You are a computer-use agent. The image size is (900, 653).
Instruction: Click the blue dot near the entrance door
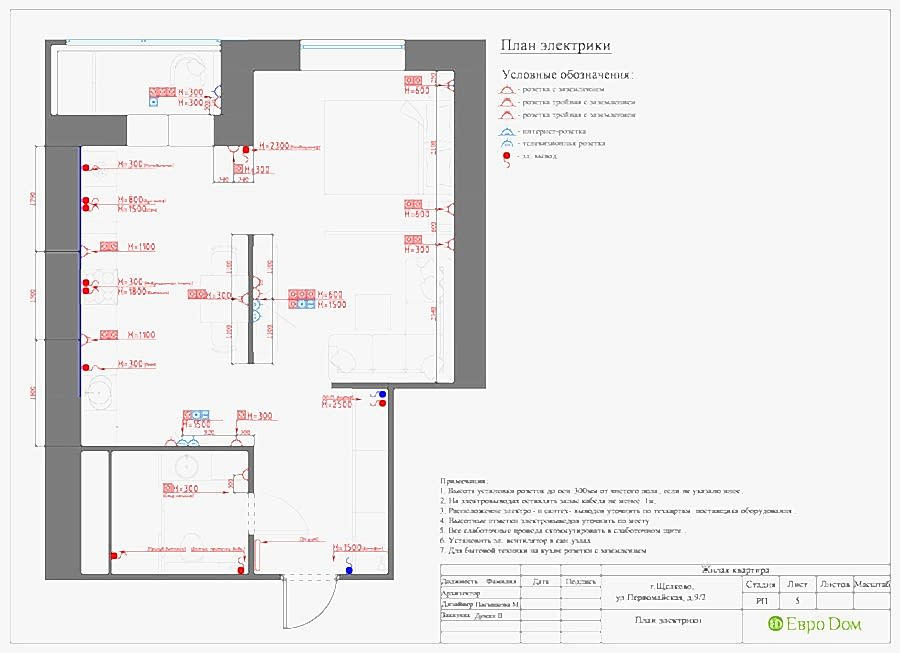[349, 571]
